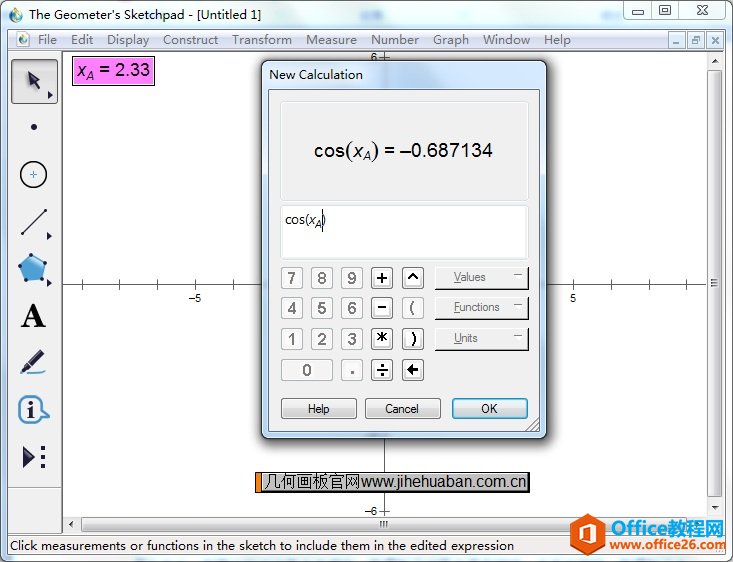Click digit 4 on the keypad
Screen dimensions: 733x562
click(292, 308)
